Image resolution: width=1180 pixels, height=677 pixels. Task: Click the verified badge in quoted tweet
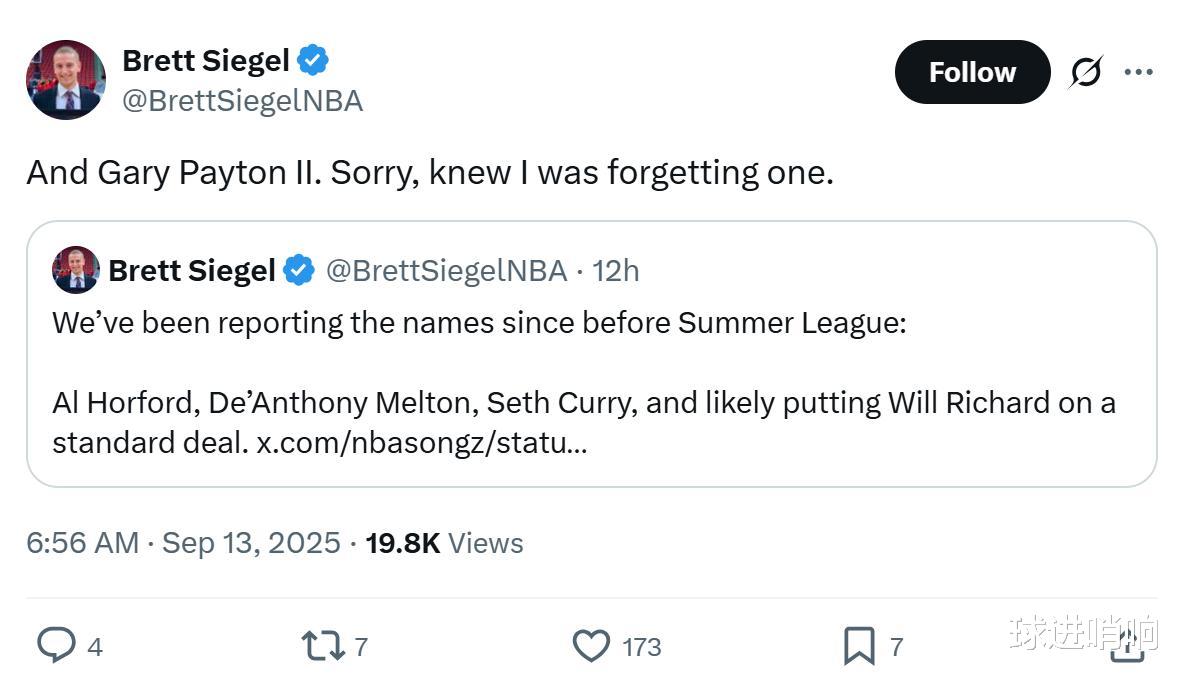tap(299, 270)
